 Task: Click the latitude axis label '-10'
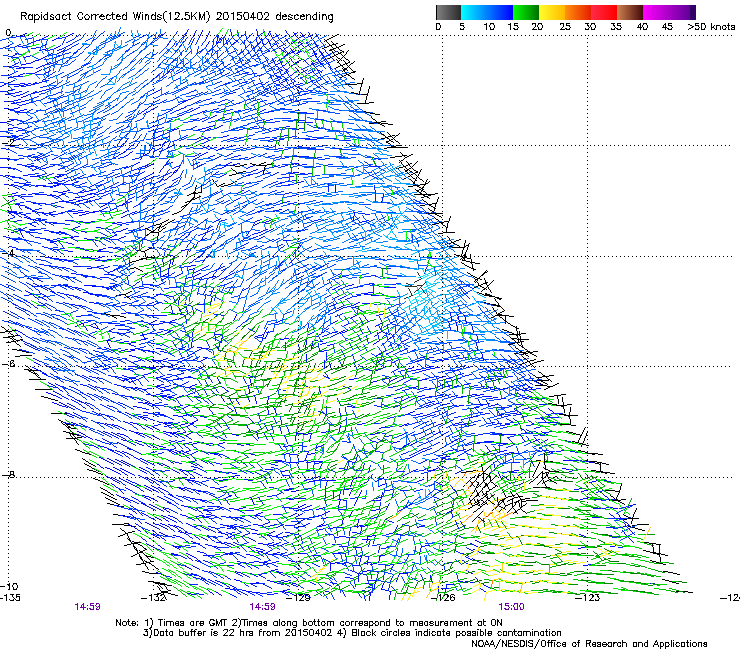click(x=9, y=586)
